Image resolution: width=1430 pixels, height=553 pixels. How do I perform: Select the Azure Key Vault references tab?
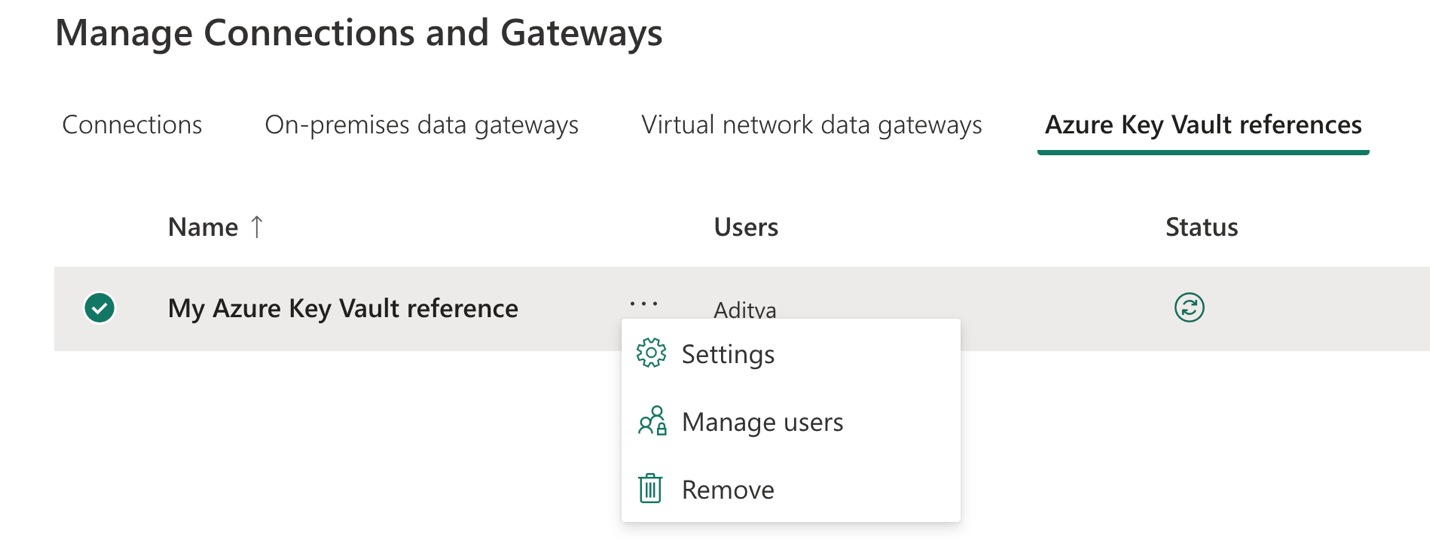(1203, 125)
